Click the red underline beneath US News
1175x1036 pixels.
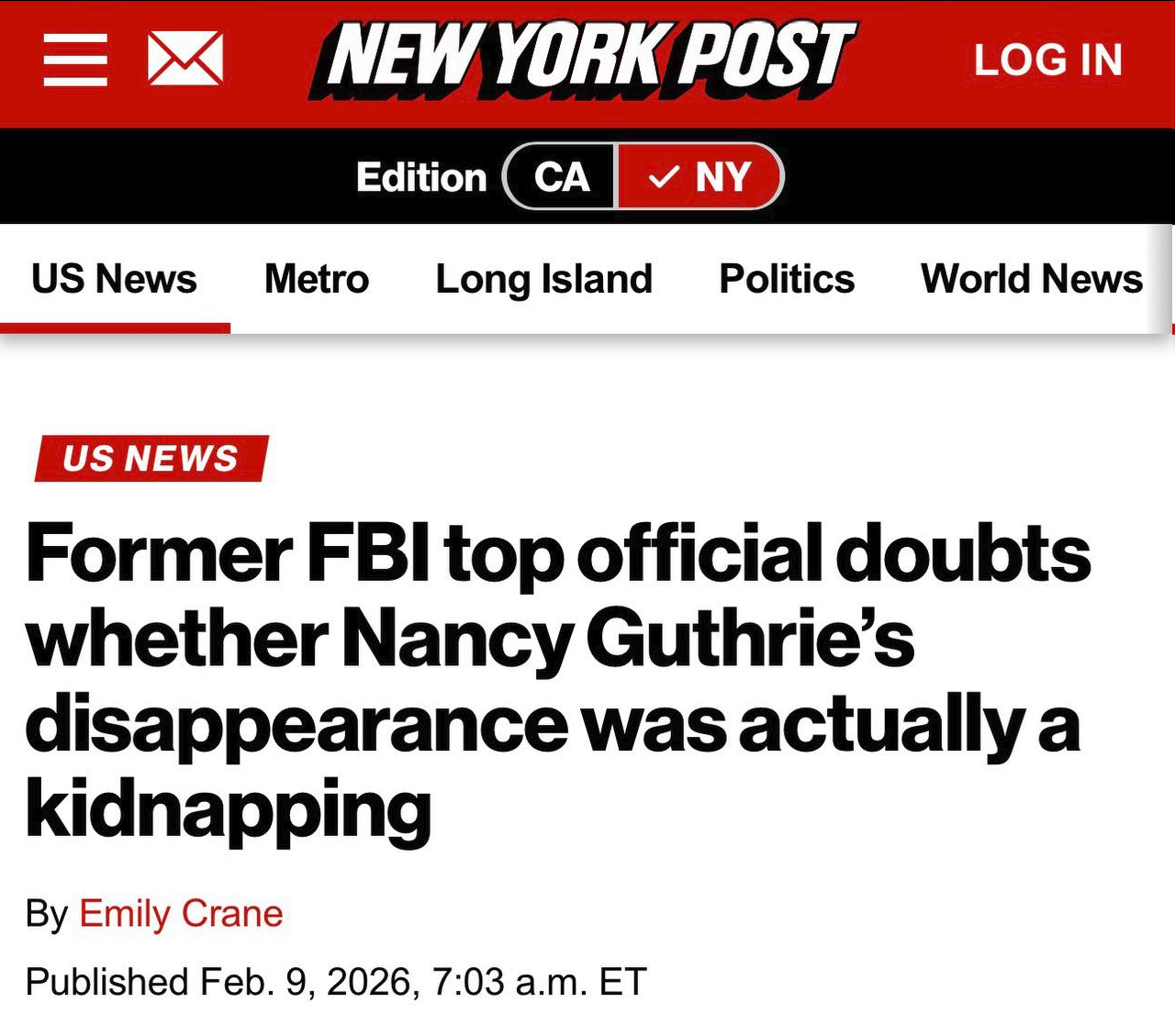coord(115,328)
